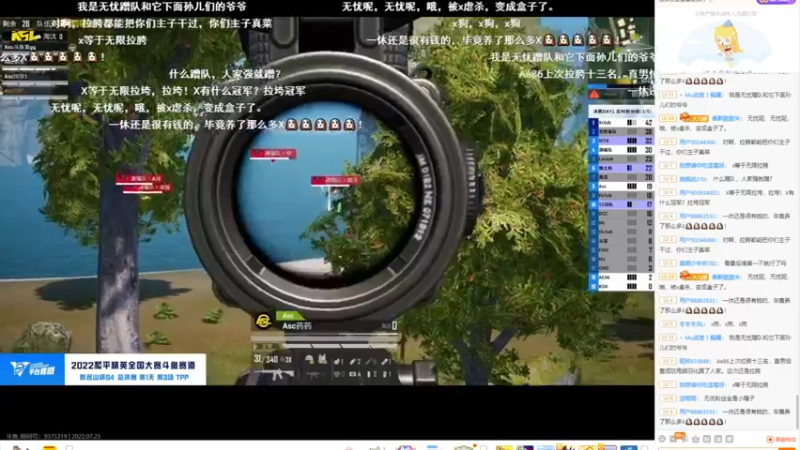Open the cartoon mascot banner above chat

pos(727,43)
